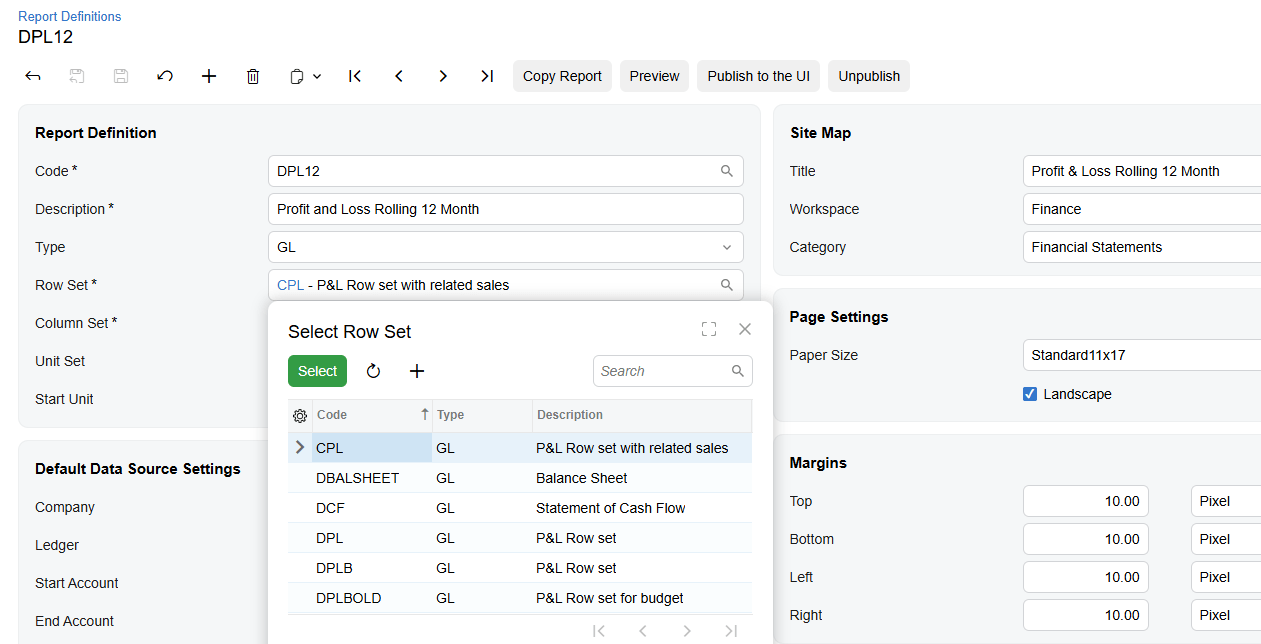Click the magnifier in the Code field
The height and width of the screenshot is (644, 1261).
pos(727,171)
